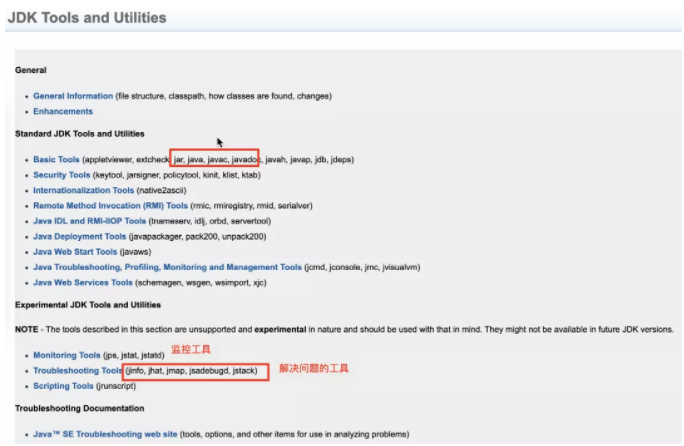The width and height of the screenshot is (684, 446).
Task: Open the Basic Tools link
Action: [56, 159]
